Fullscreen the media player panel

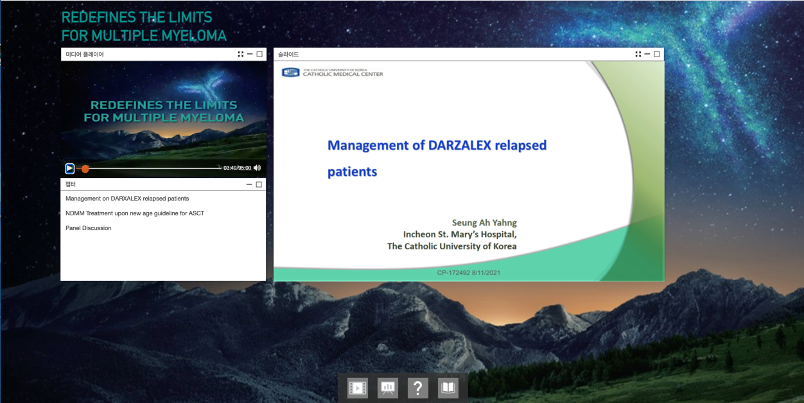coord(240,54)
